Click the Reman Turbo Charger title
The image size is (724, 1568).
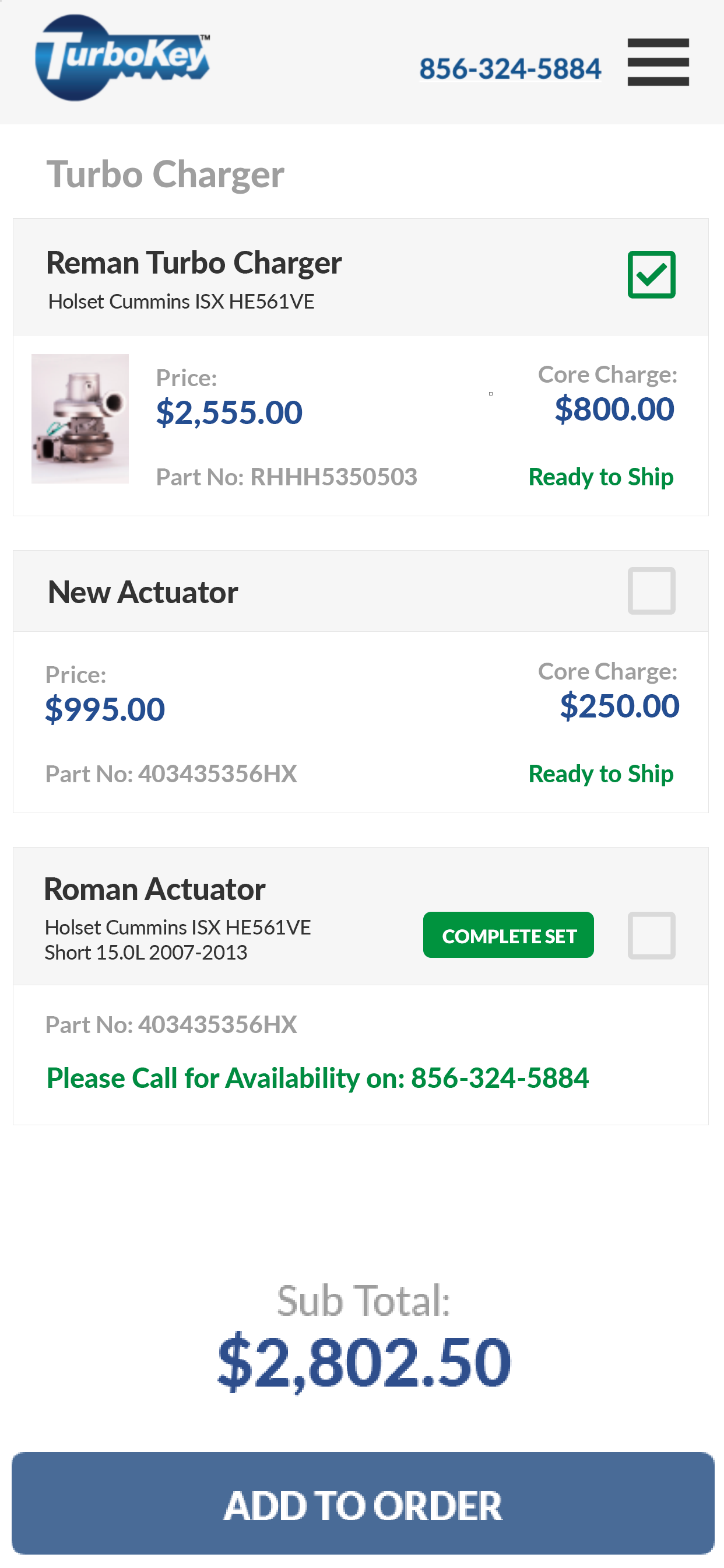click(x=194, y=263)
